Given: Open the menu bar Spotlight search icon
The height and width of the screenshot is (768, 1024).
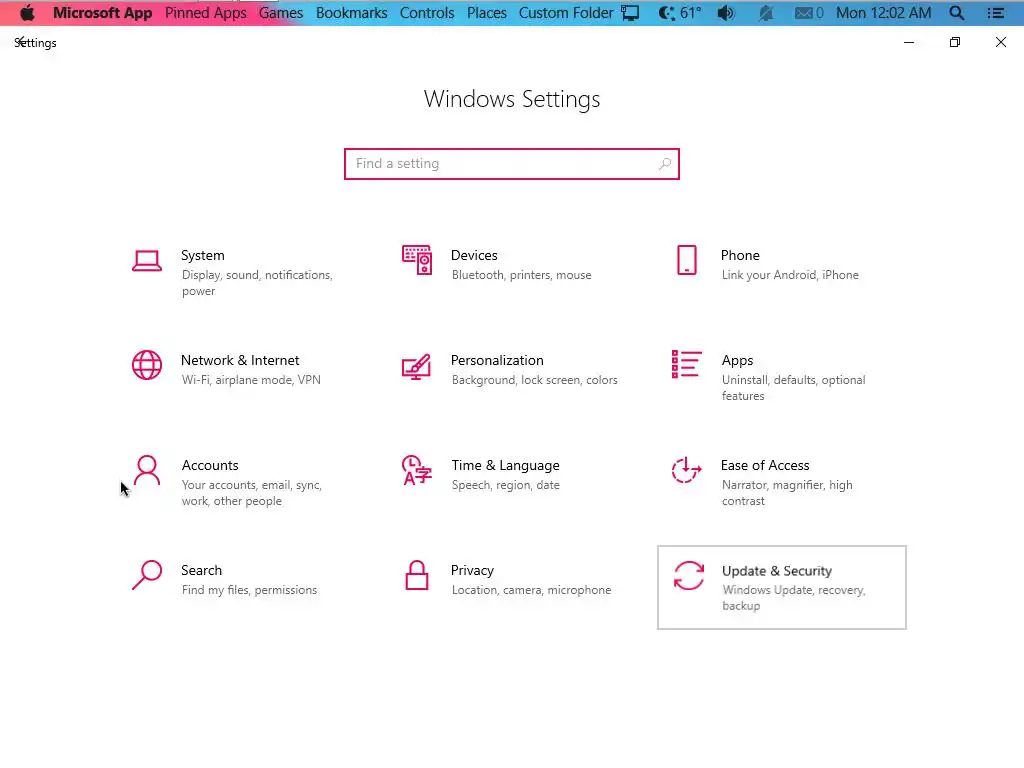Looking at the screenshot, I should pos(957,13).
